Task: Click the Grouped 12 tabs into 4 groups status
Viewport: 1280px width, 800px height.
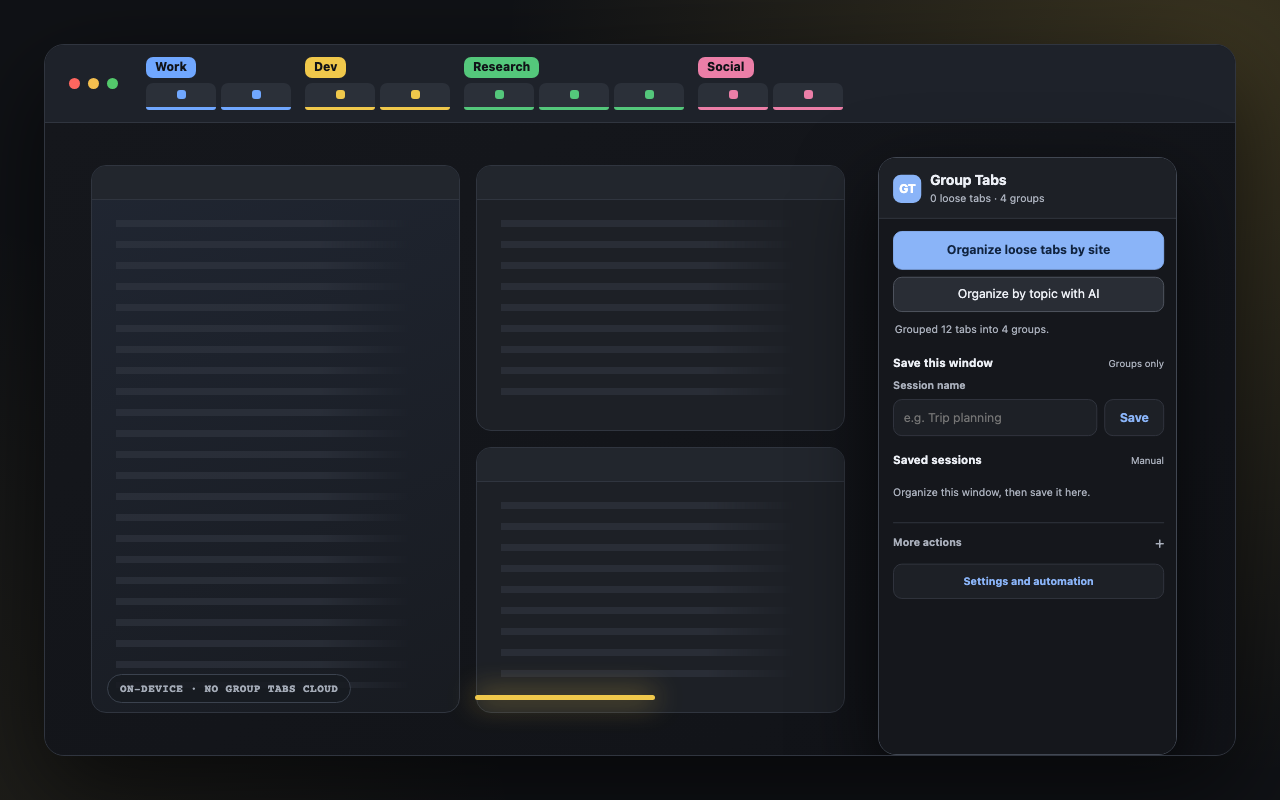Action: pyautogui.click(x=972, y=329)
